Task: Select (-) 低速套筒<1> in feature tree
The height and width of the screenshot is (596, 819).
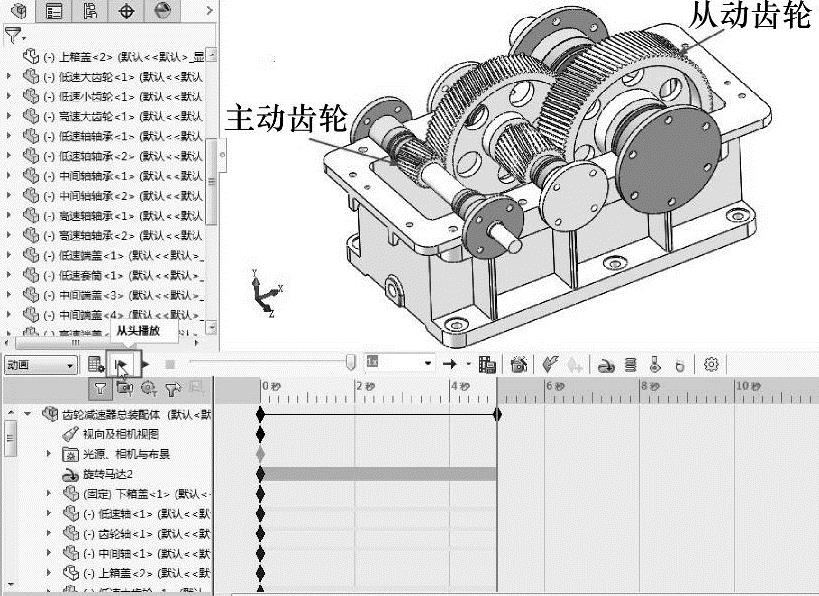Action: click(123, 275)
